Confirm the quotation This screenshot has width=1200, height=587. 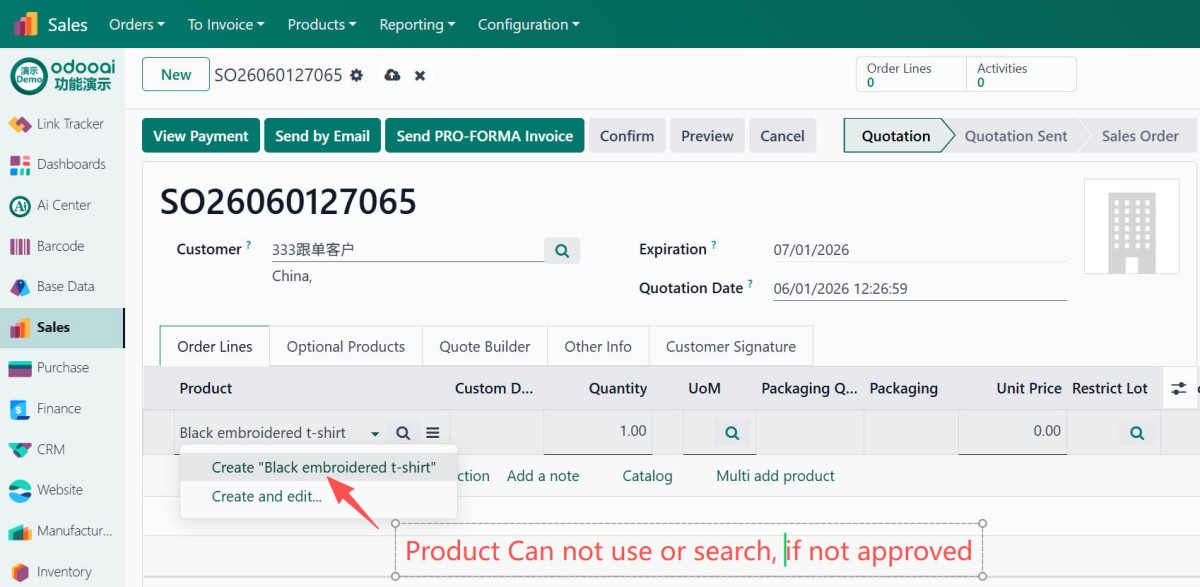627,136
